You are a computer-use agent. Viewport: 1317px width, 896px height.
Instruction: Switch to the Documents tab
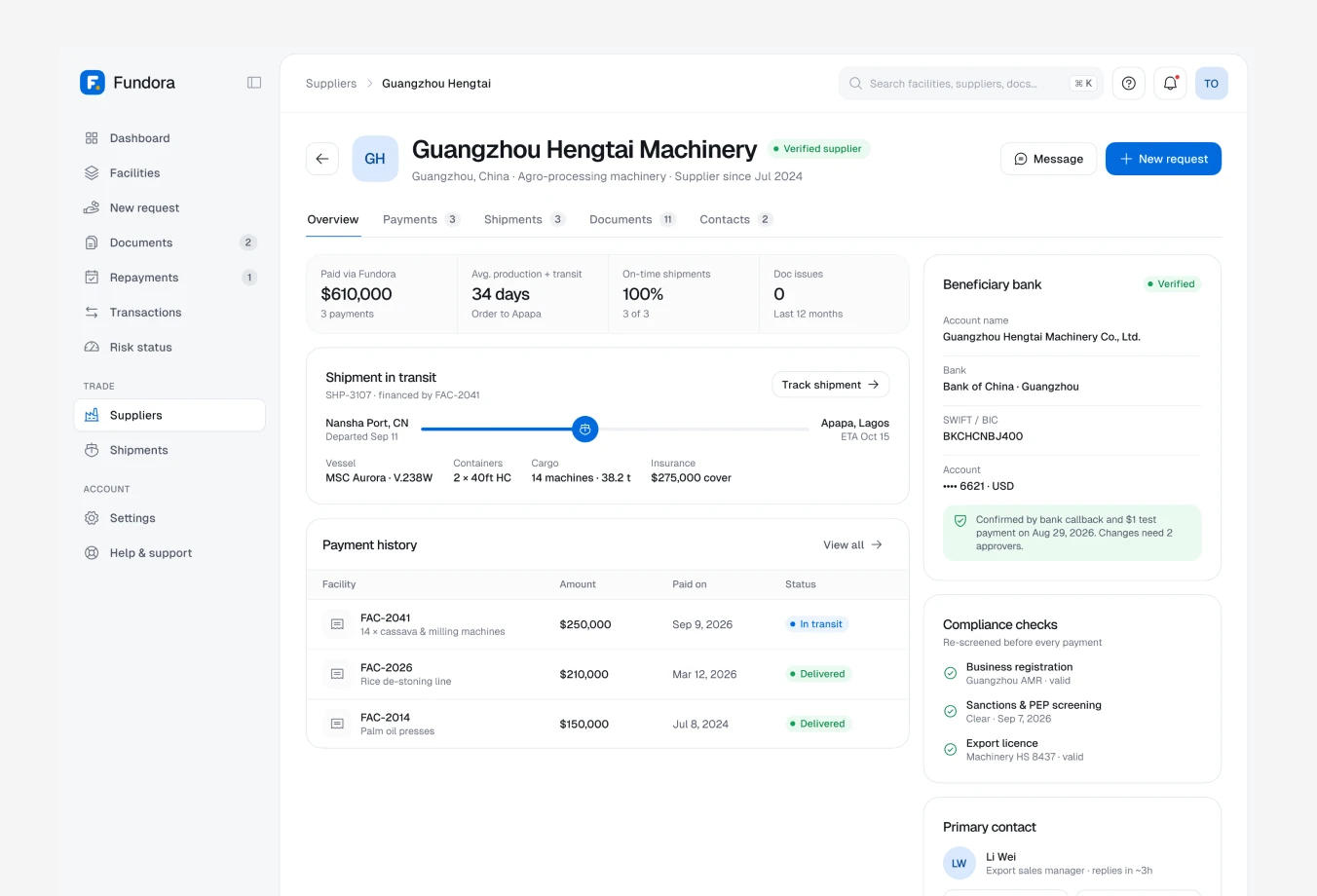[632, 220]
